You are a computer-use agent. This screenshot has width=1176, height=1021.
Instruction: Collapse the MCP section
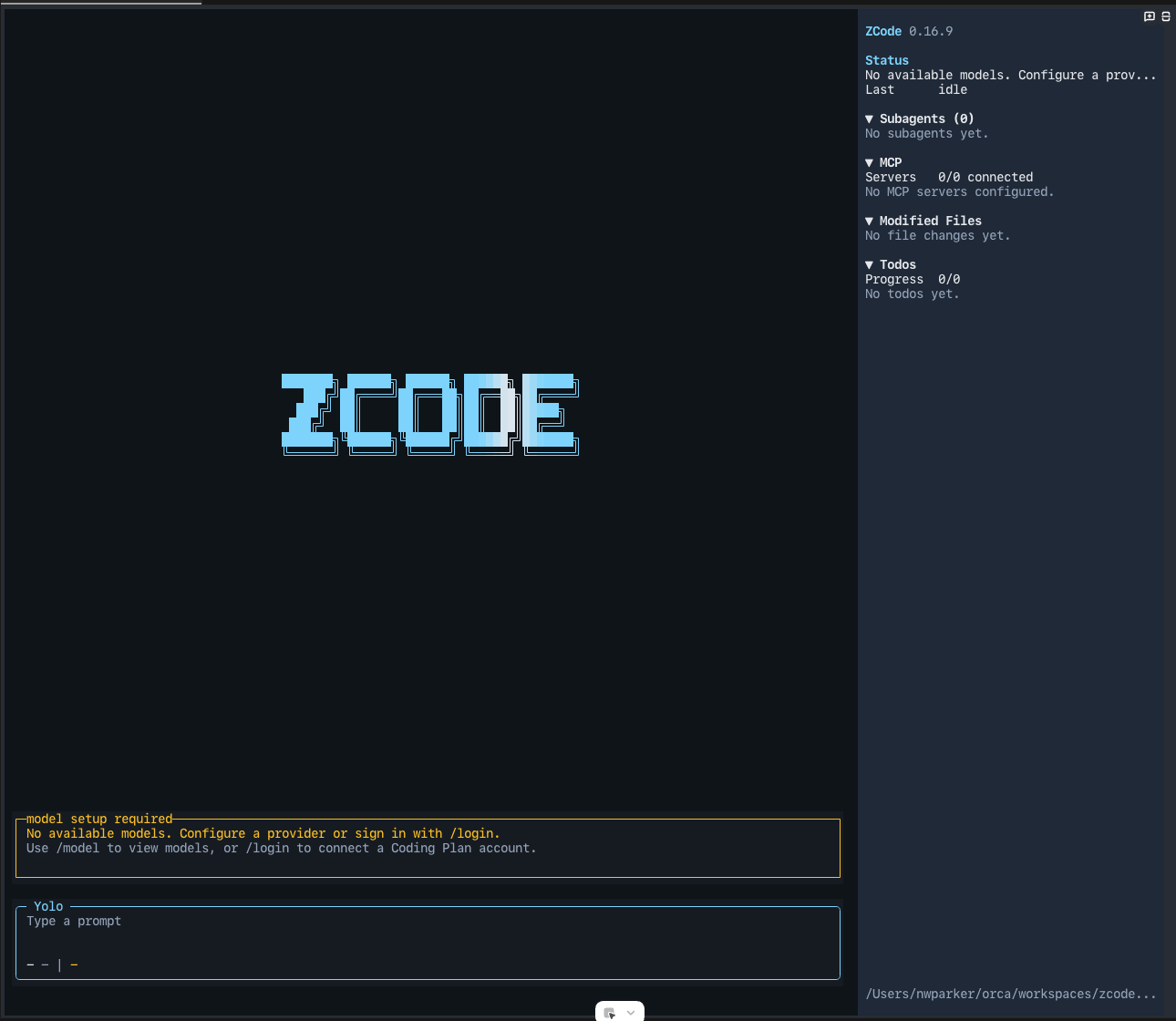click(x=883, y=162)
